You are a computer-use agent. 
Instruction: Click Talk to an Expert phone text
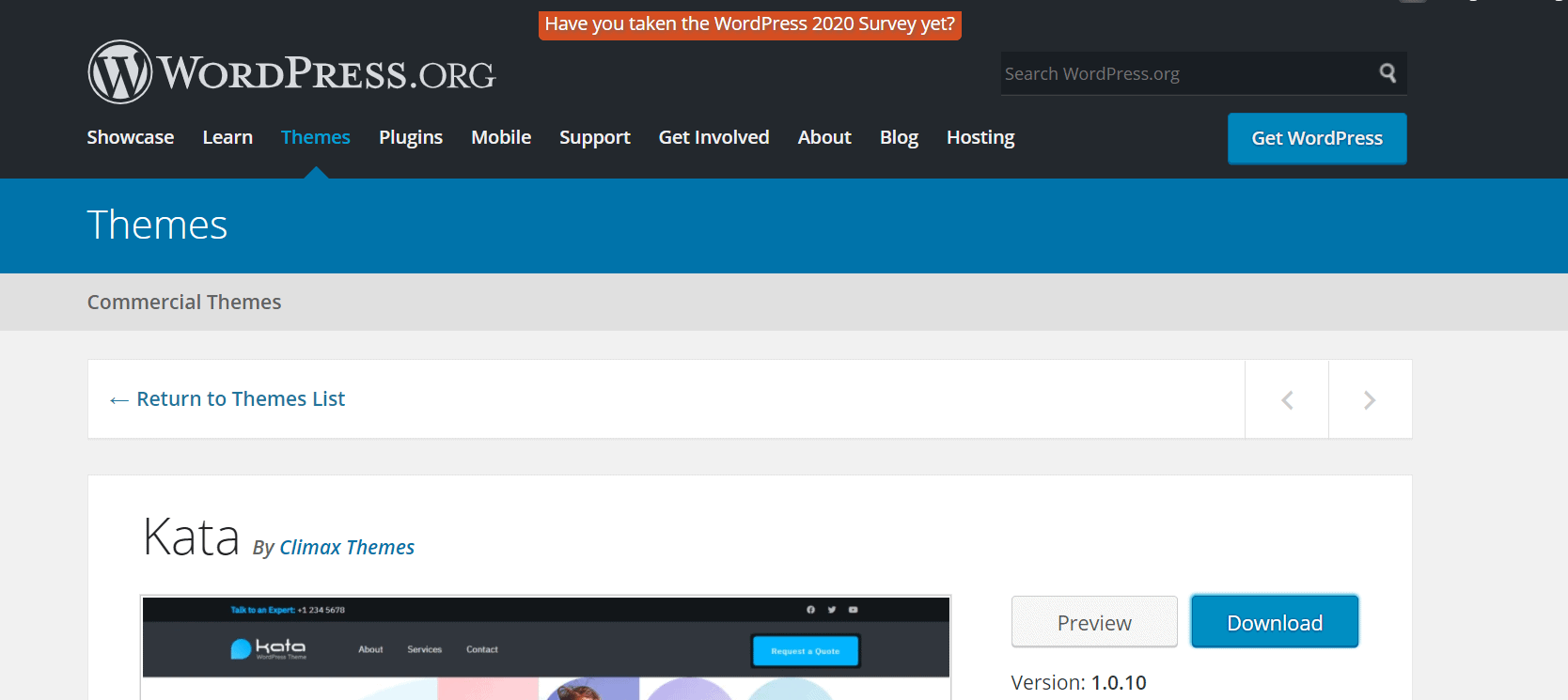(288, 610)
